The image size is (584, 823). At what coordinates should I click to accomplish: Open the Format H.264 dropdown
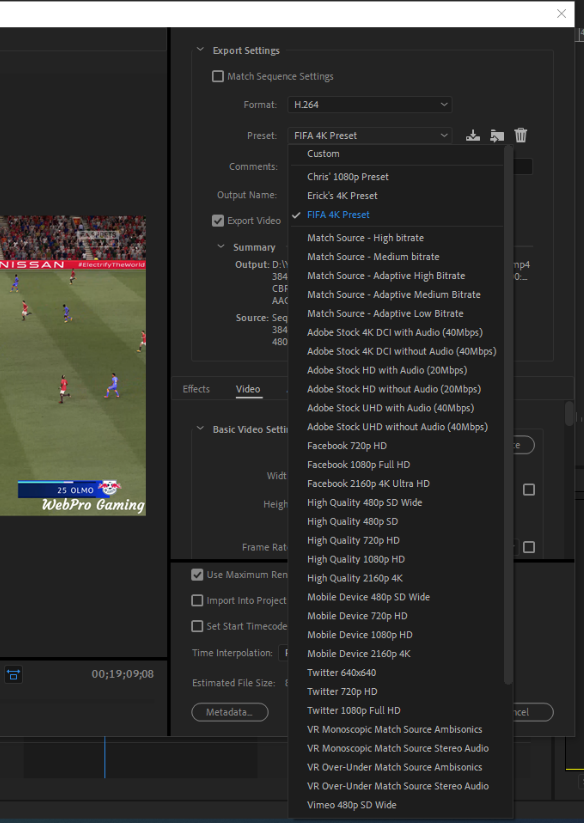point(369,104)
